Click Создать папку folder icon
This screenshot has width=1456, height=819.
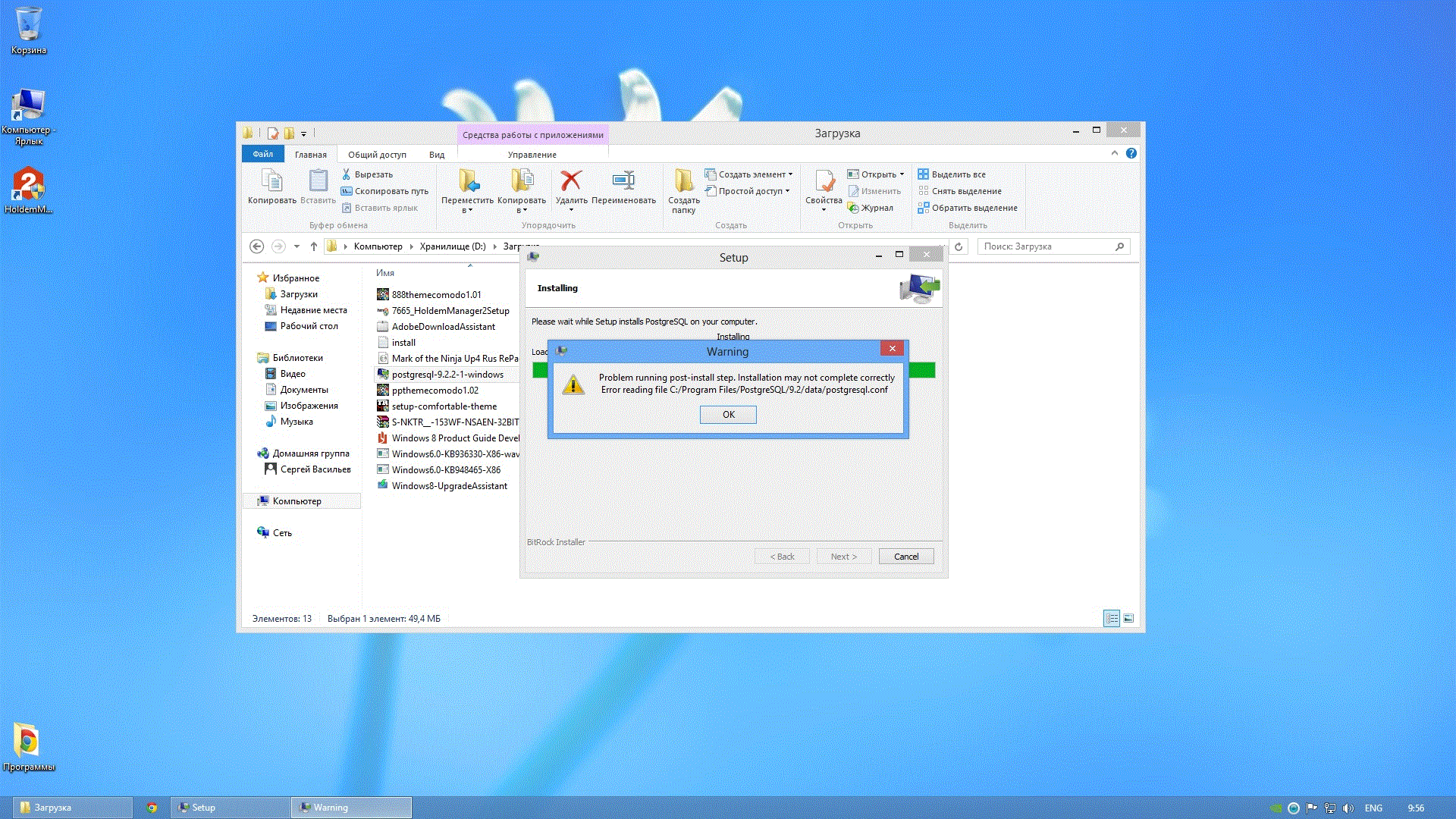click(683, 180)
